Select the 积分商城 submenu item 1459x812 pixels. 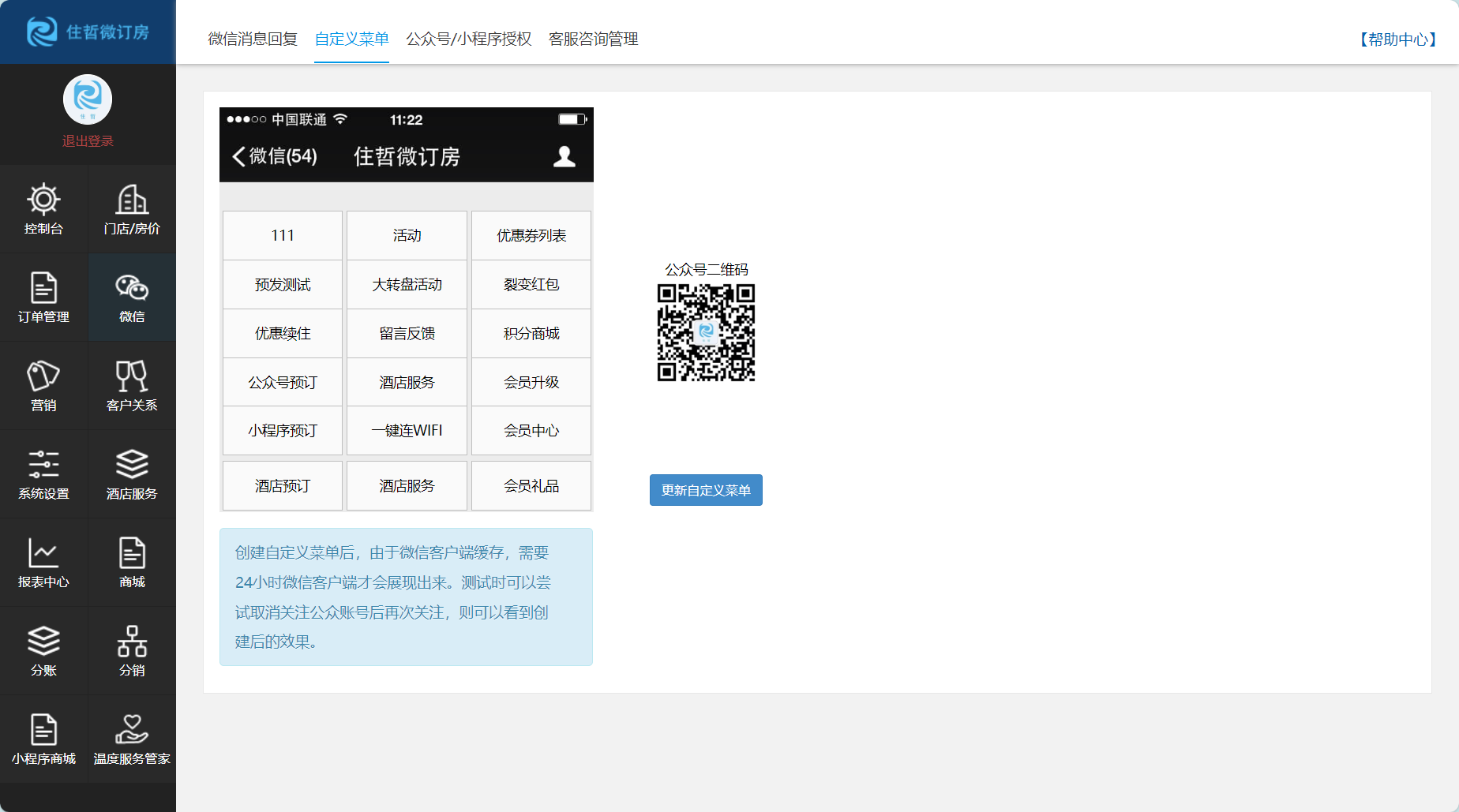pyautogui.click(x=531, y=333)
